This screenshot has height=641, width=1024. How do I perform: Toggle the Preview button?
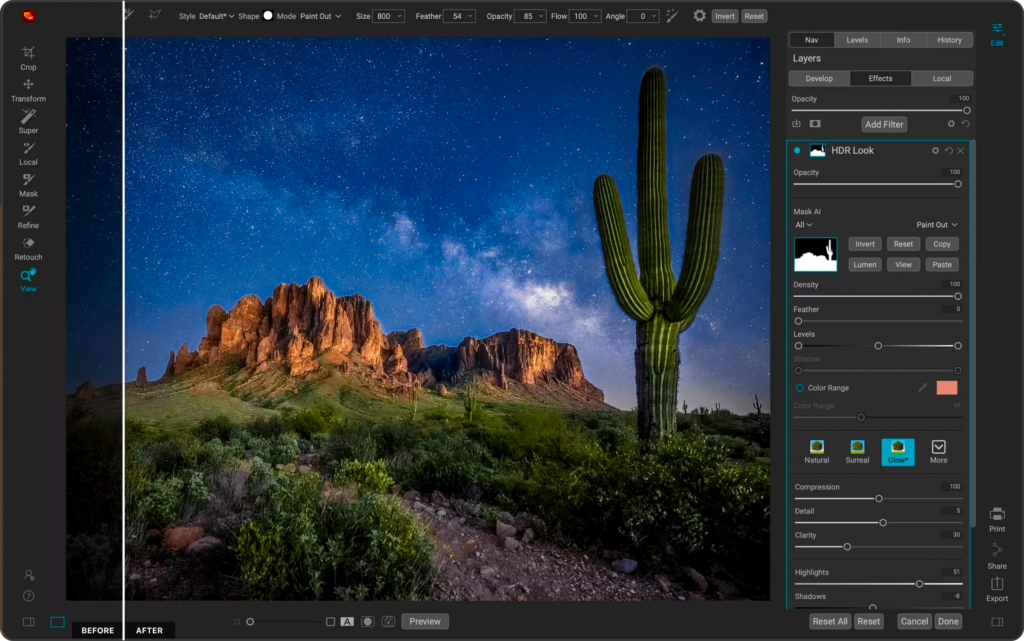pos(424,621)
